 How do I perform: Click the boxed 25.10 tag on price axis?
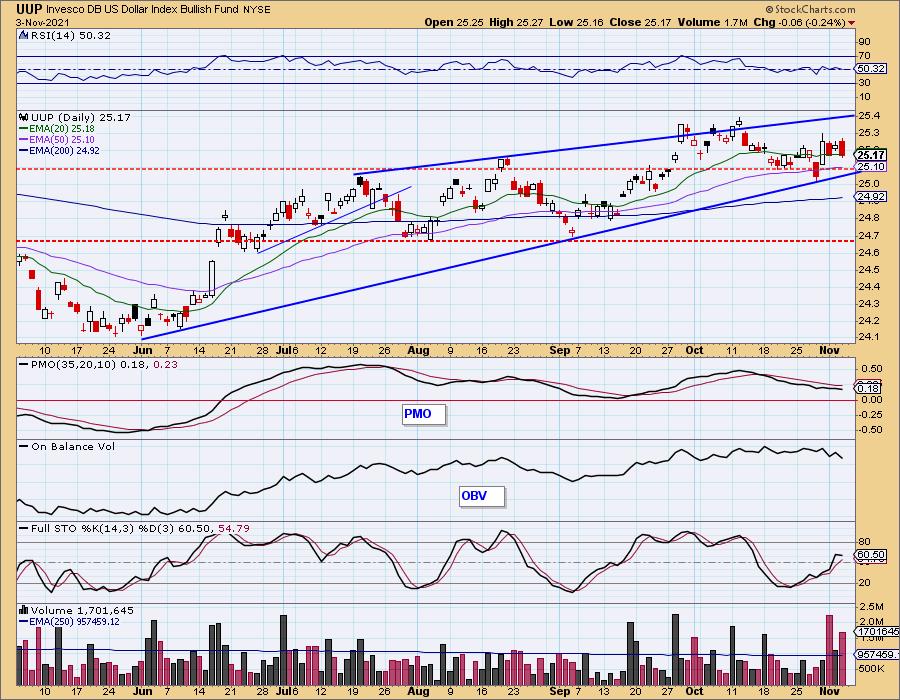(870, 166)
